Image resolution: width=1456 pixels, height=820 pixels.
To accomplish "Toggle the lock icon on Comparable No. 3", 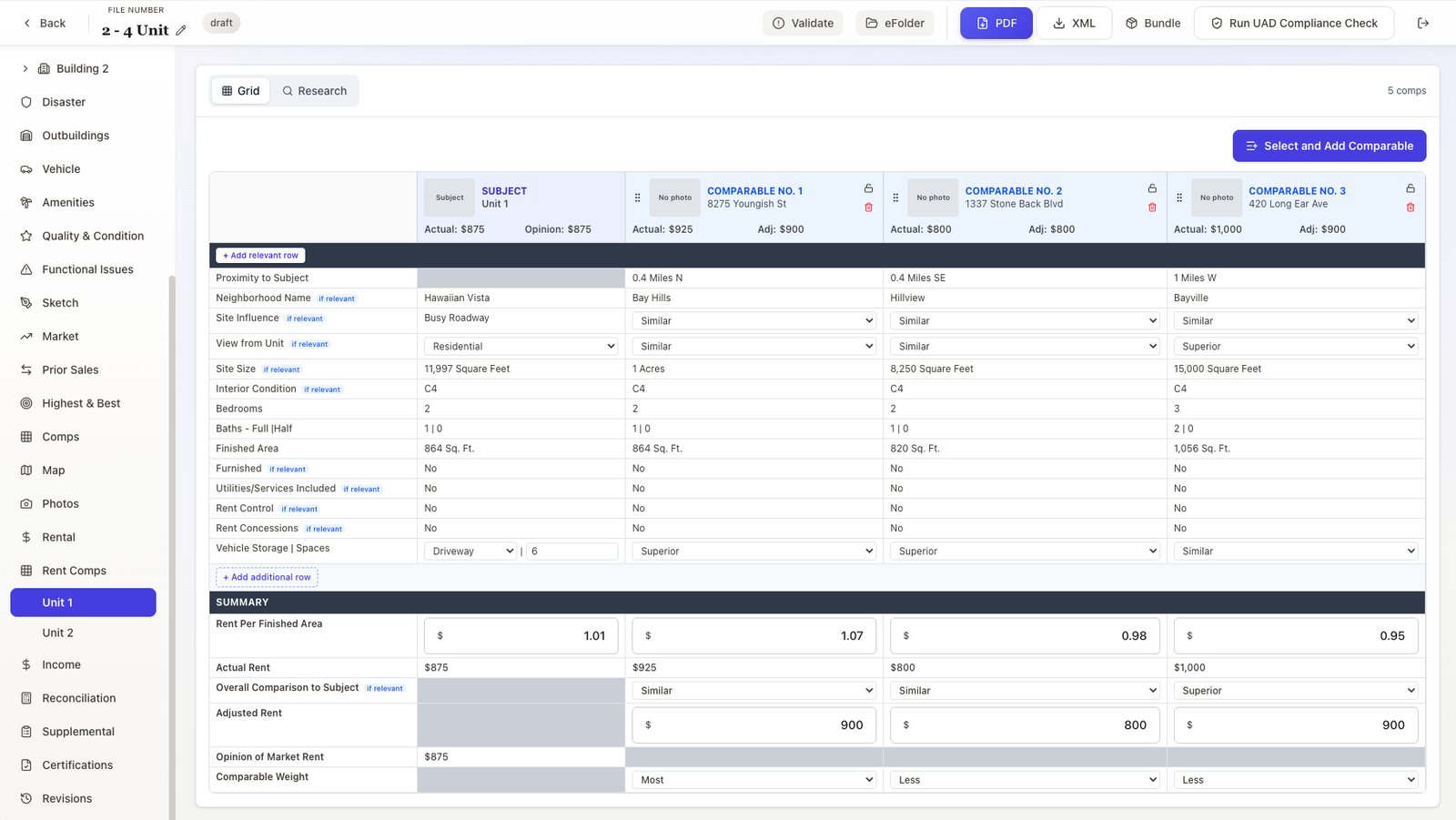I will tap(1410, 188).
